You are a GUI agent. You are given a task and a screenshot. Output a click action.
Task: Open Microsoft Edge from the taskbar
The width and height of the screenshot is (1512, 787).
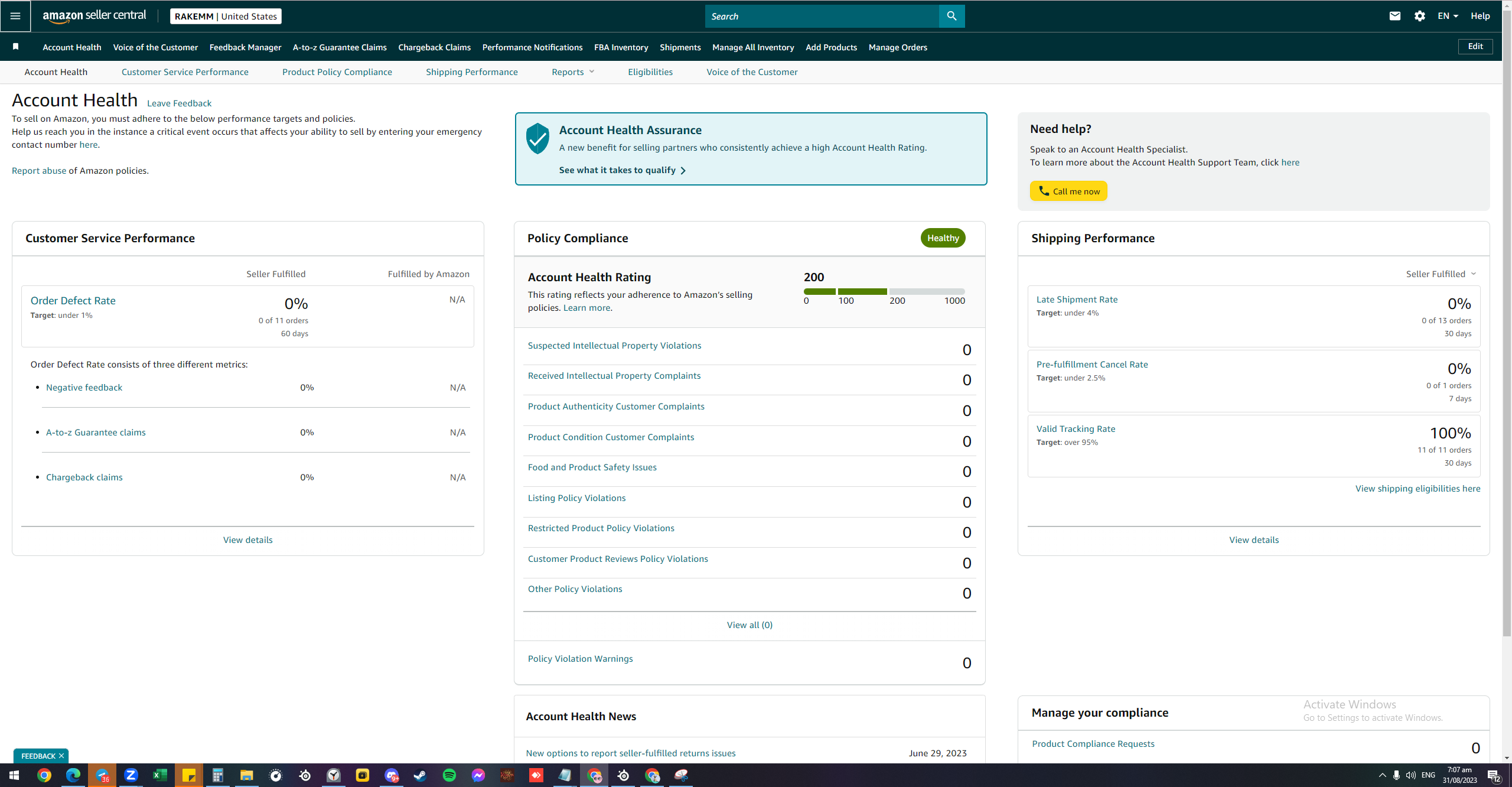[73, 775]
